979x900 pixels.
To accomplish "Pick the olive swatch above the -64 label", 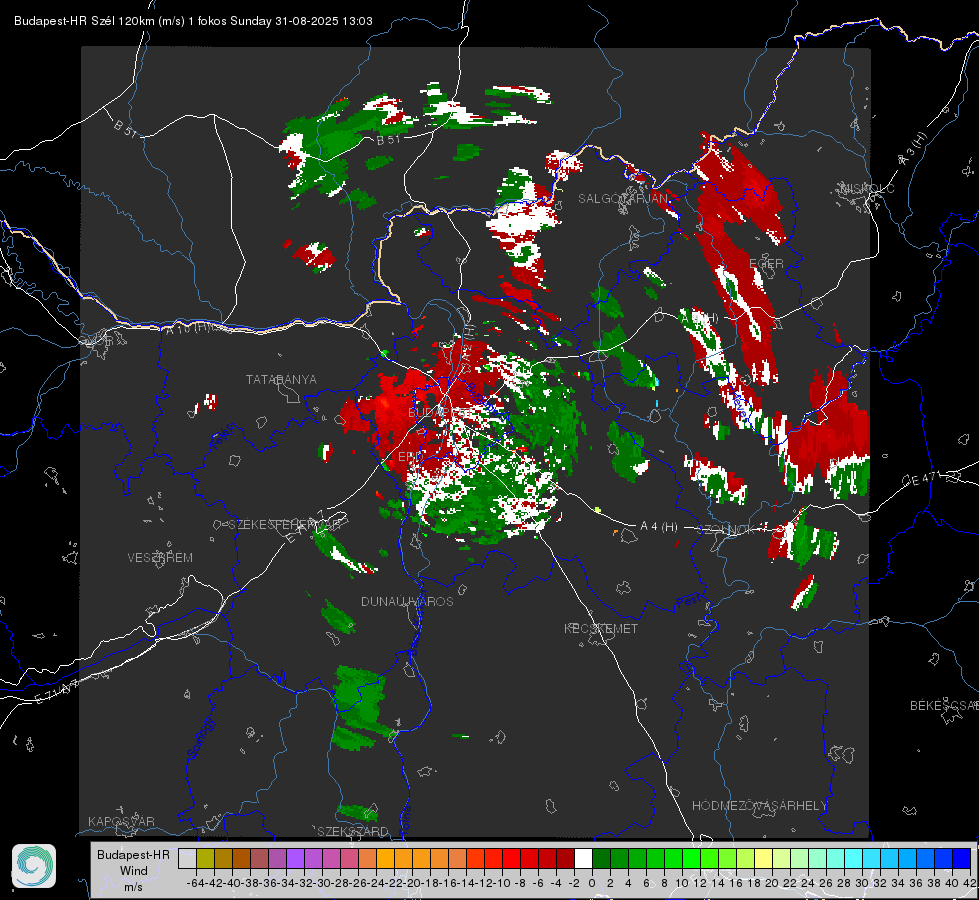I will coord(205,858).
